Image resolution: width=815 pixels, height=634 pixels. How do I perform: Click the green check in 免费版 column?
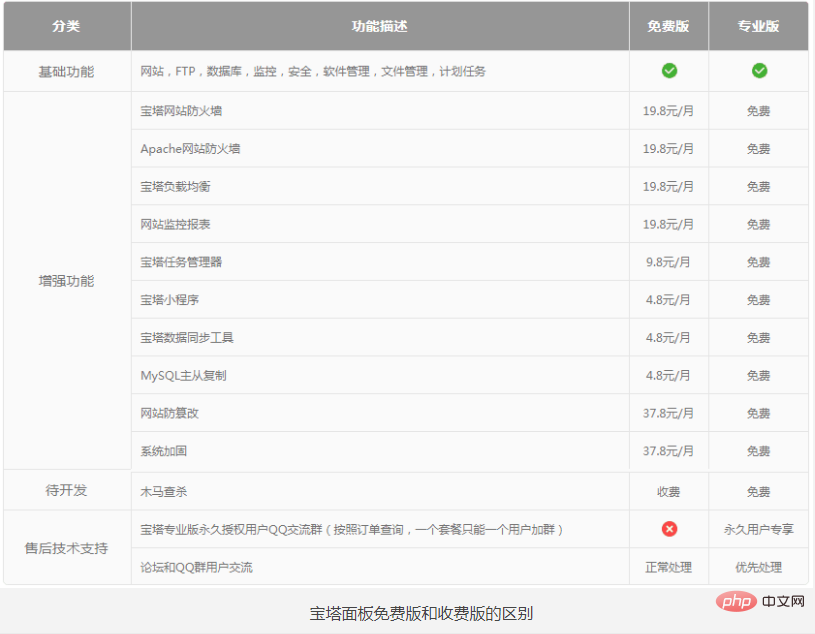(669, 71)
